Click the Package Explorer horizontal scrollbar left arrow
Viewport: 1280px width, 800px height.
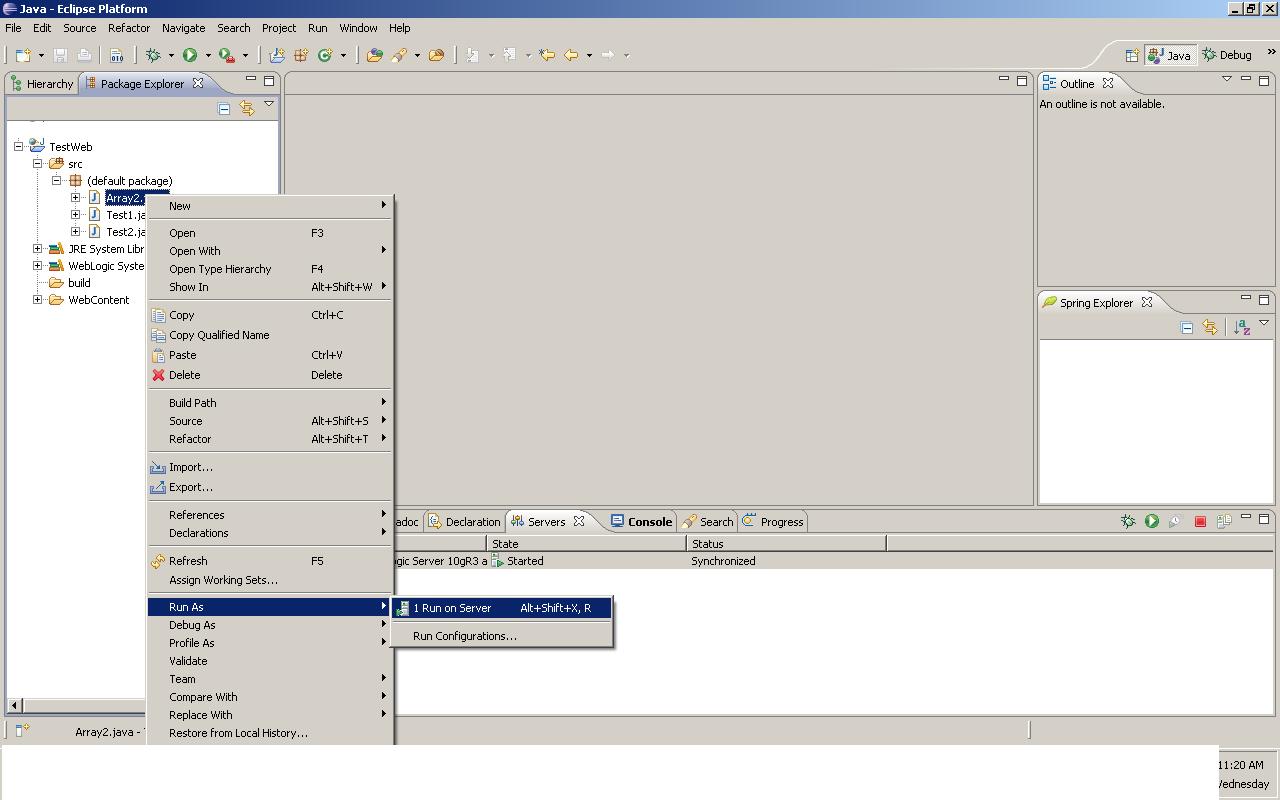point(14,705)
